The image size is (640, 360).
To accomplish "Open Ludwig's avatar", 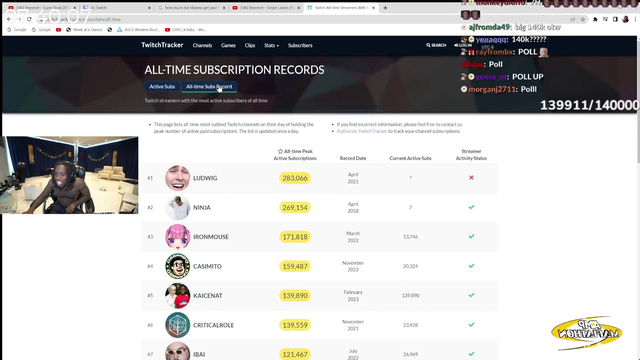I will pos(178,178).
